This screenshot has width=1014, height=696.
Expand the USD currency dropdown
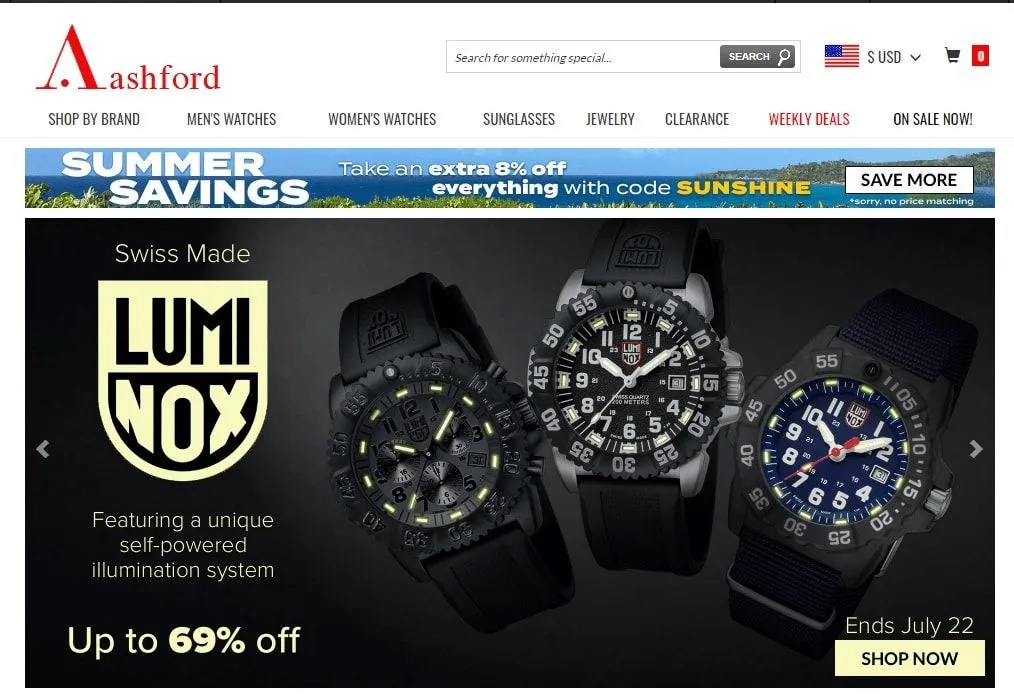(x=894, y=57)
